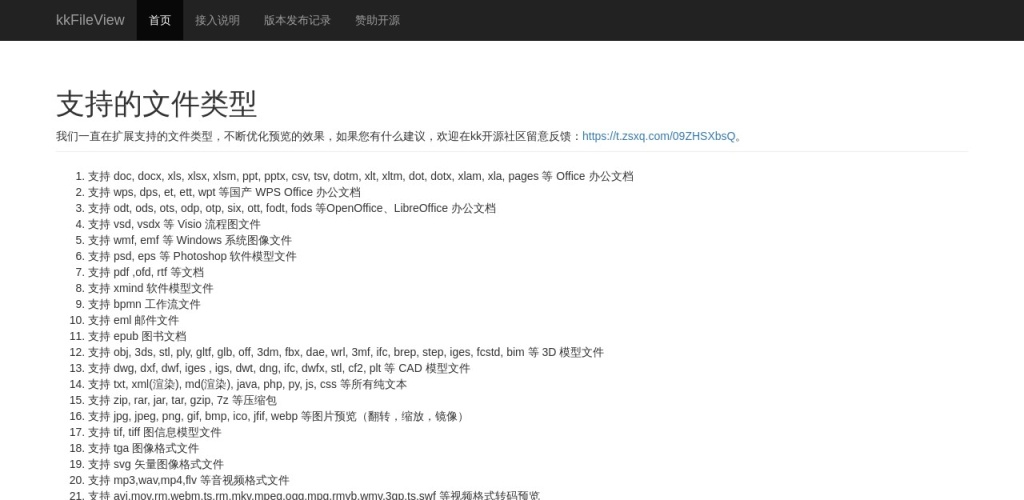Click the 3D 模型文件 list item
Image resolution: width=1024 pixels, height=500 pixels.
coord(345,352)
